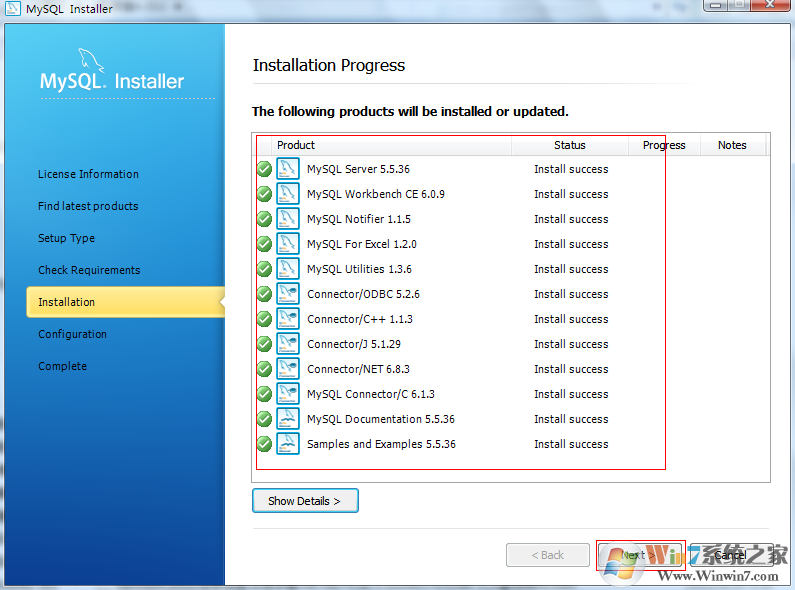The image size is (795, 590).
Task: Click green check icon beside MySQL Notifier 1.1.5
Action: coord(264,219)
